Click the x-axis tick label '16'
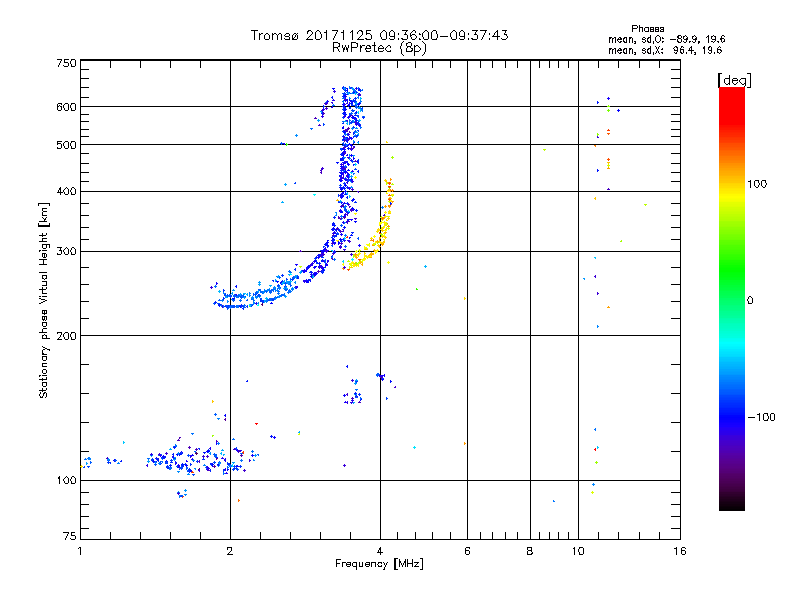 680,551
